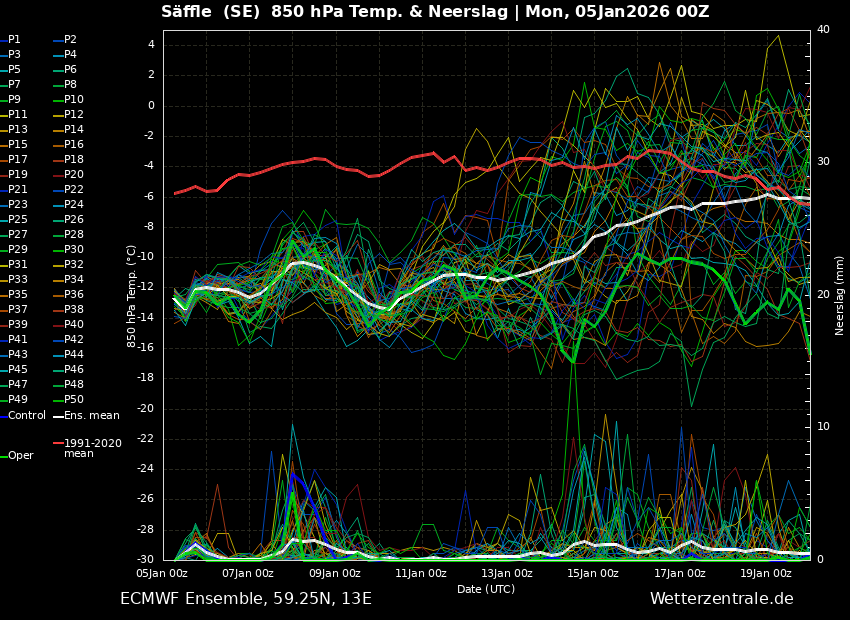Click the '15Jan 00z' date label

594,573
